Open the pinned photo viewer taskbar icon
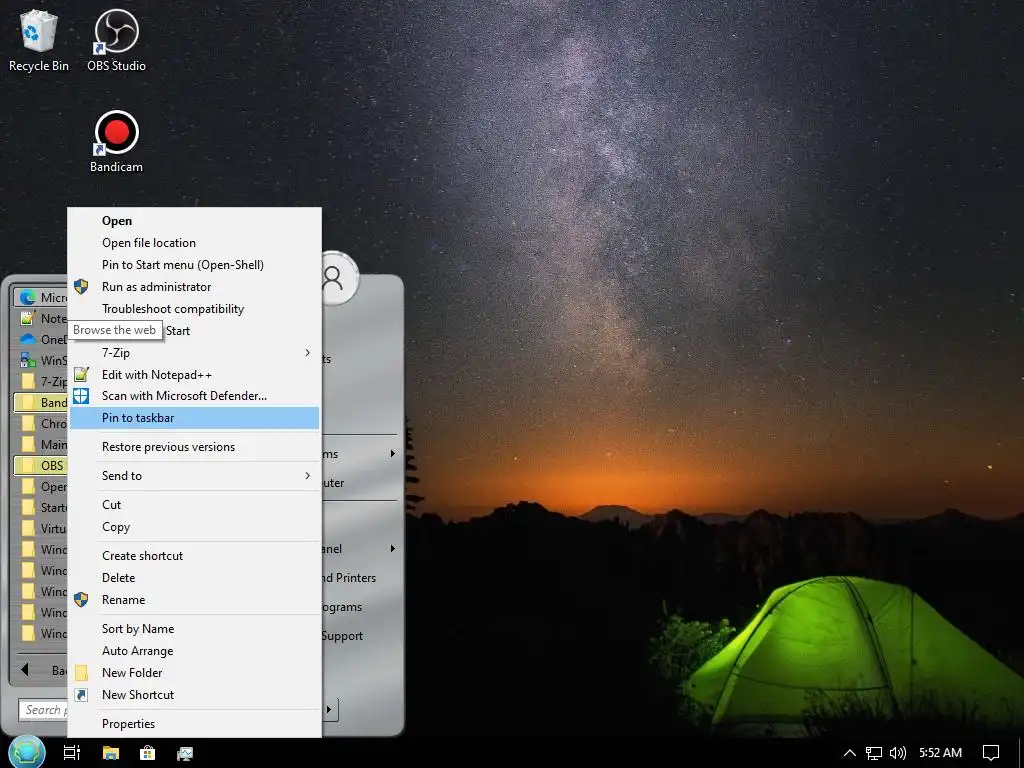 [x=185, y=753]
